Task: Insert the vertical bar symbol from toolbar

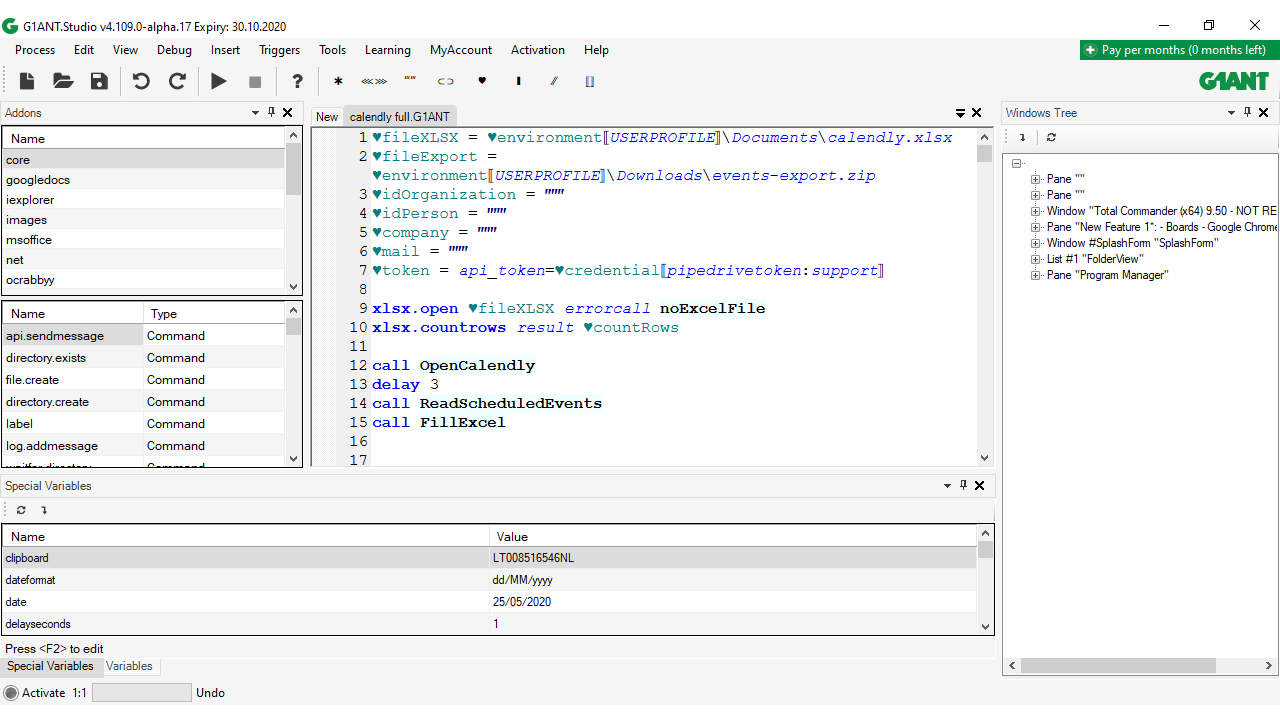Action: tap(518, 81)
